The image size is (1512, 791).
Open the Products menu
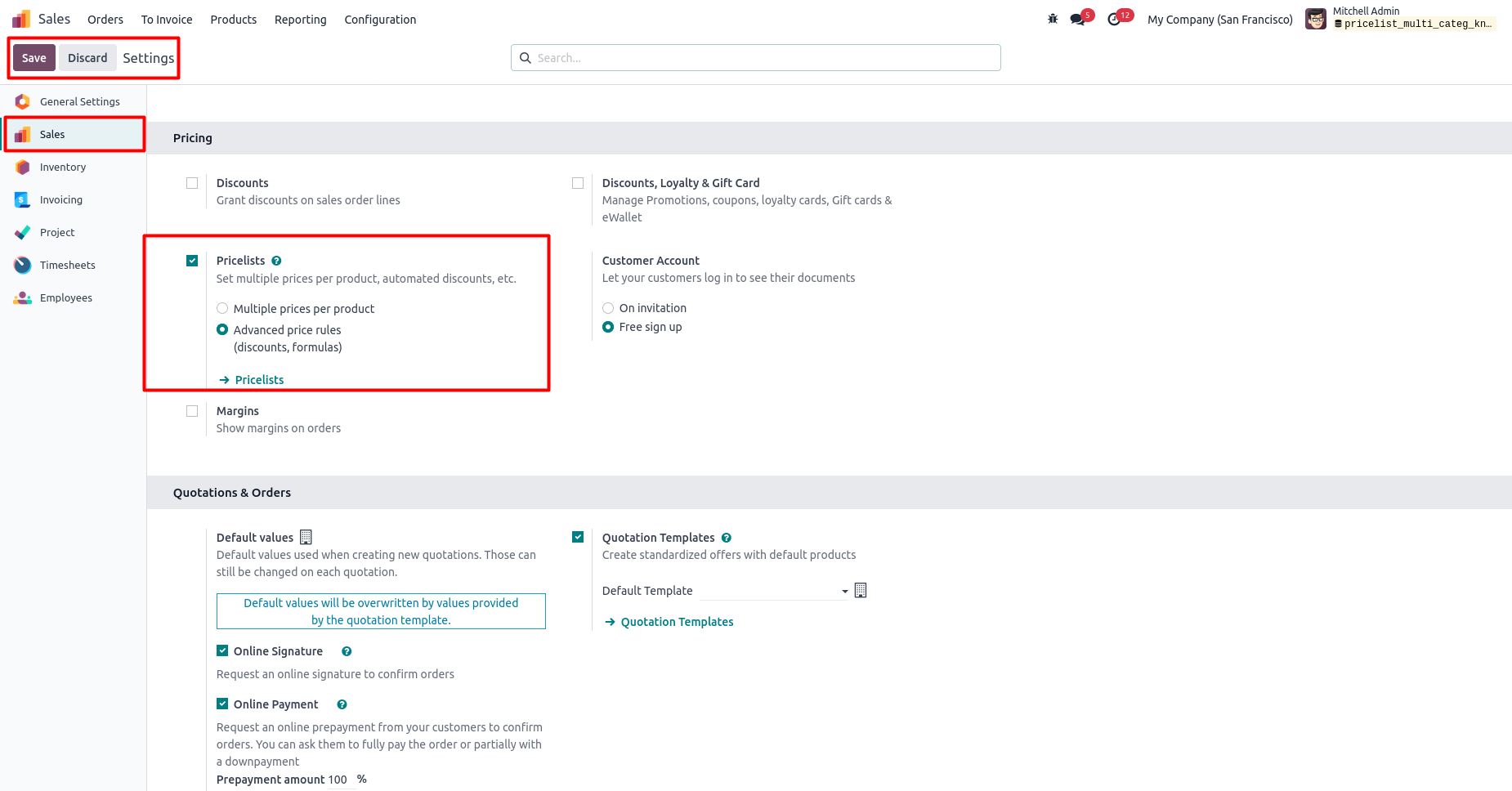[234, 20]
